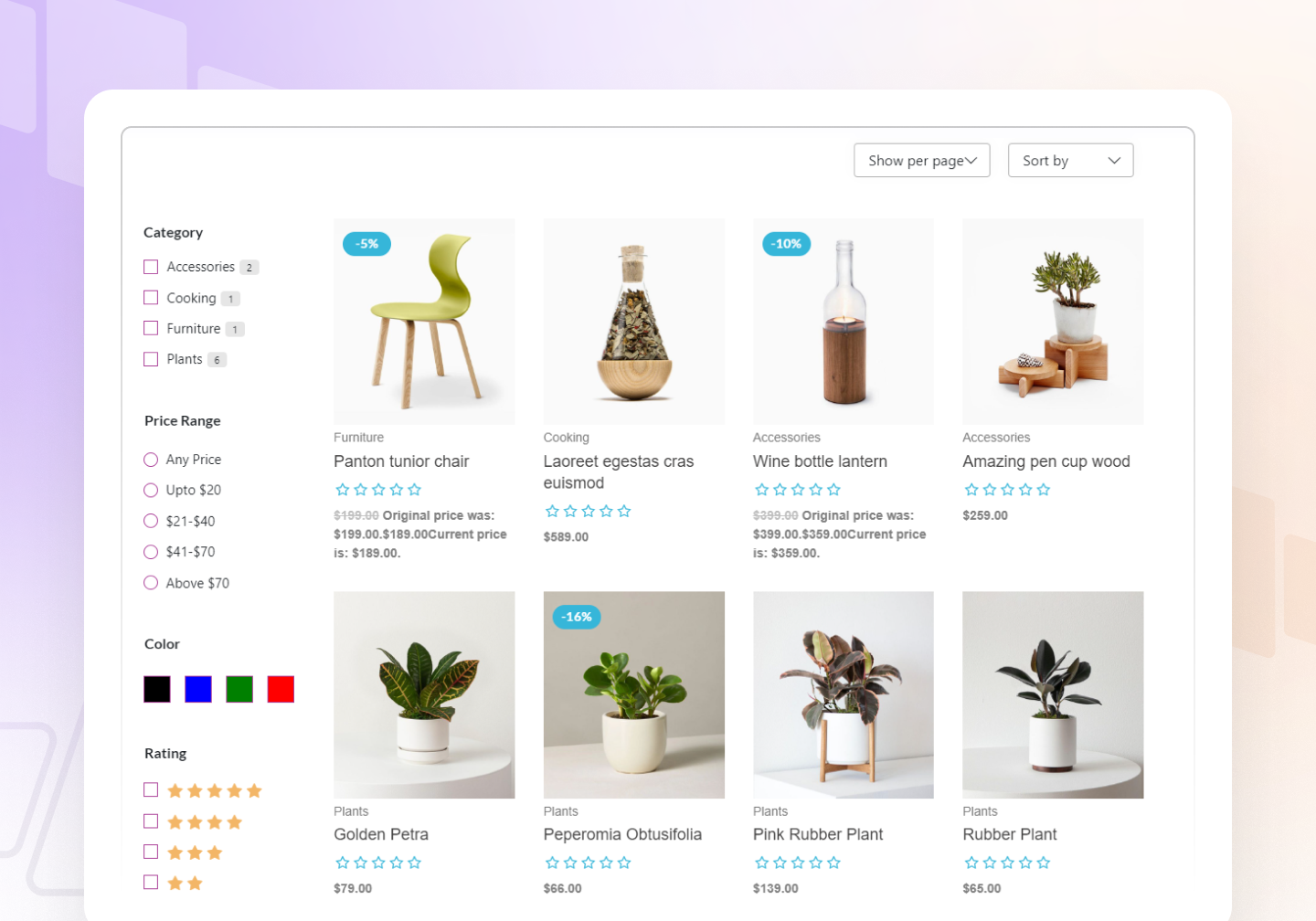Tick the Plants category checkbox

pyautogui.click(x=151, y=359)
